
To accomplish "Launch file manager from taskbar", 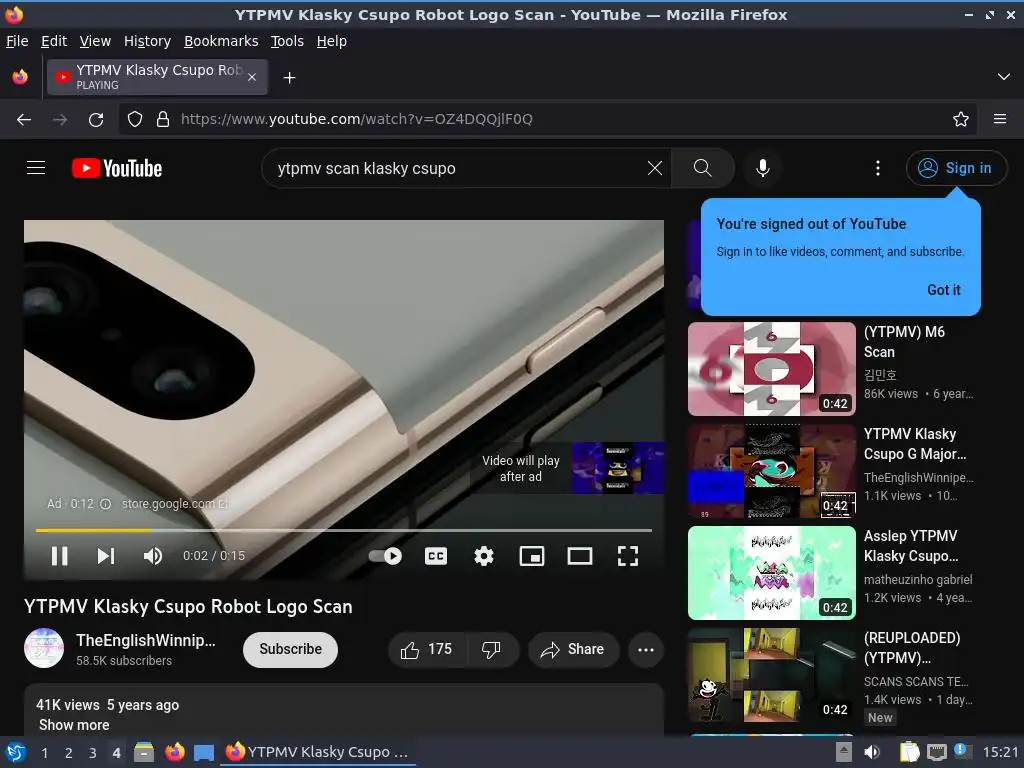I will point(144,752).
